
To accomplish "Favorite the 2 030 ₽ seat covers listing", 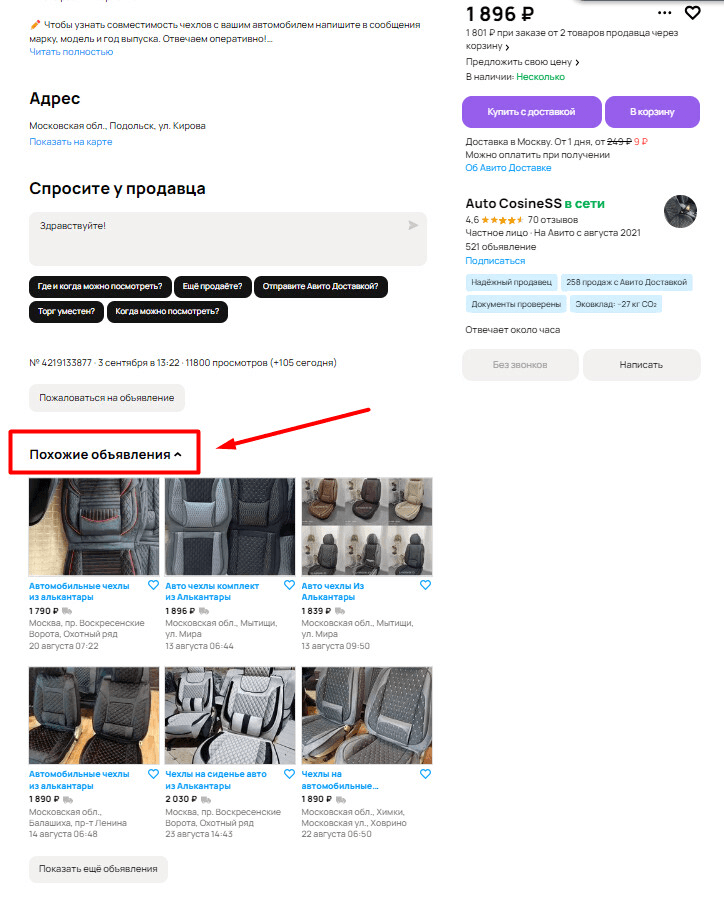I will click(x=289, y=774).
